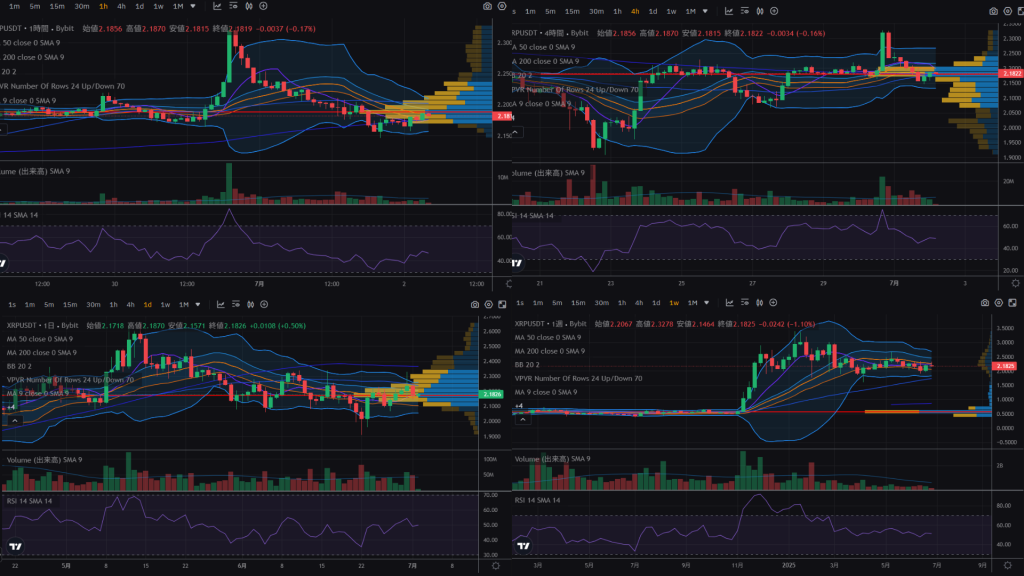The height and width of the screenshot is (576, 1024).
Task: Click list-with-eye icon in 1d chart toolbar
Action: [236, 304]
